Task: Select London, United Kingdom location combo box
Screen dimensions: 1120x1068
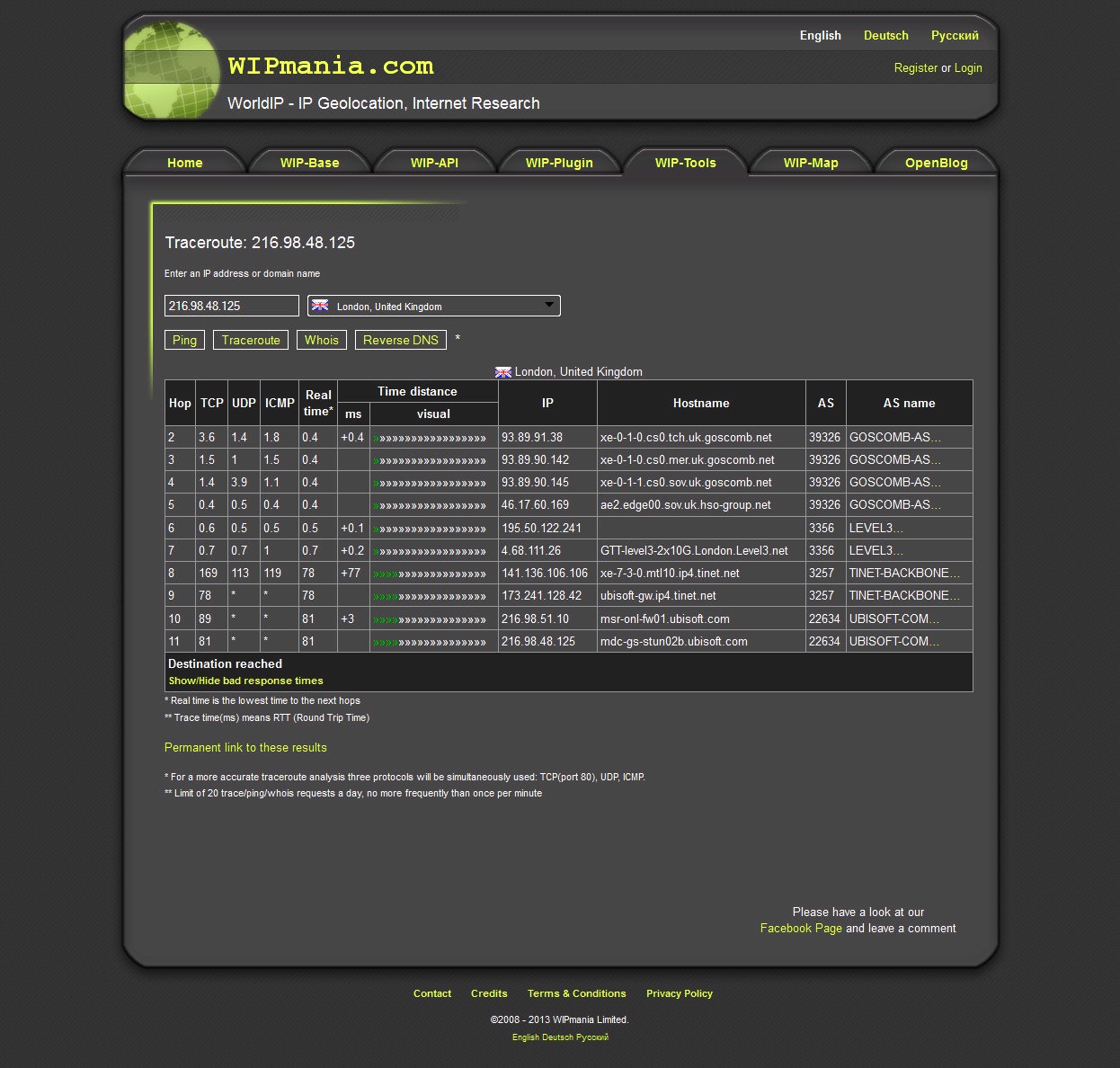Action: [433, 306]
